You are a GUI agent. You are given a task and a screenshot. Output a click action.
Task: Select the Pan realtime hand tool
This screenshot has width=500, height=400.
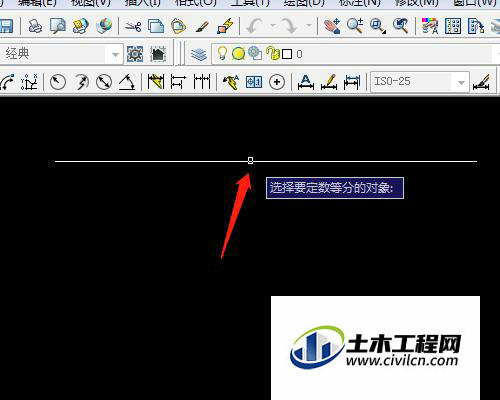coord(332,26)
